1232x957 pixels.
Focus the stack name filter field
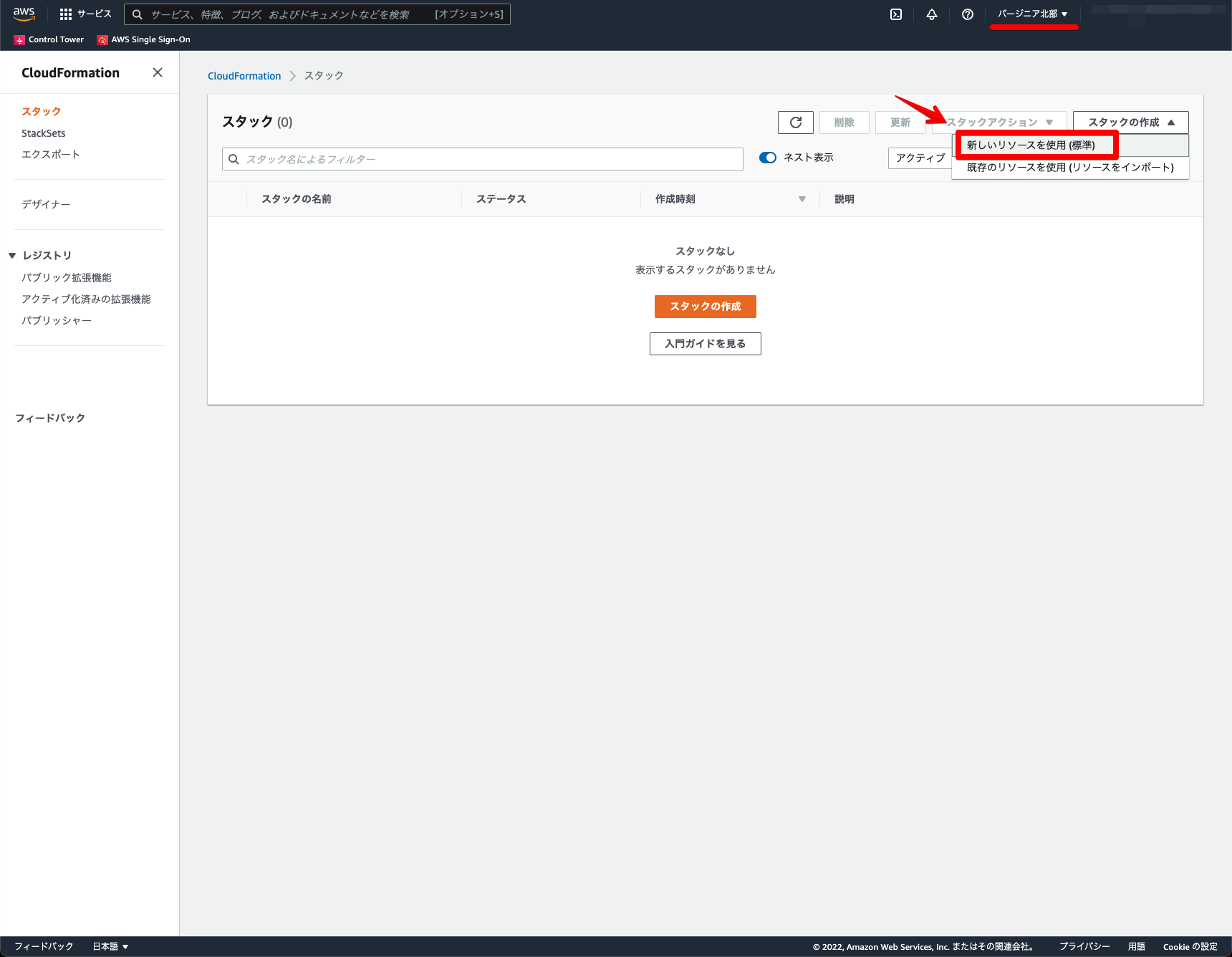coord(483,159)
